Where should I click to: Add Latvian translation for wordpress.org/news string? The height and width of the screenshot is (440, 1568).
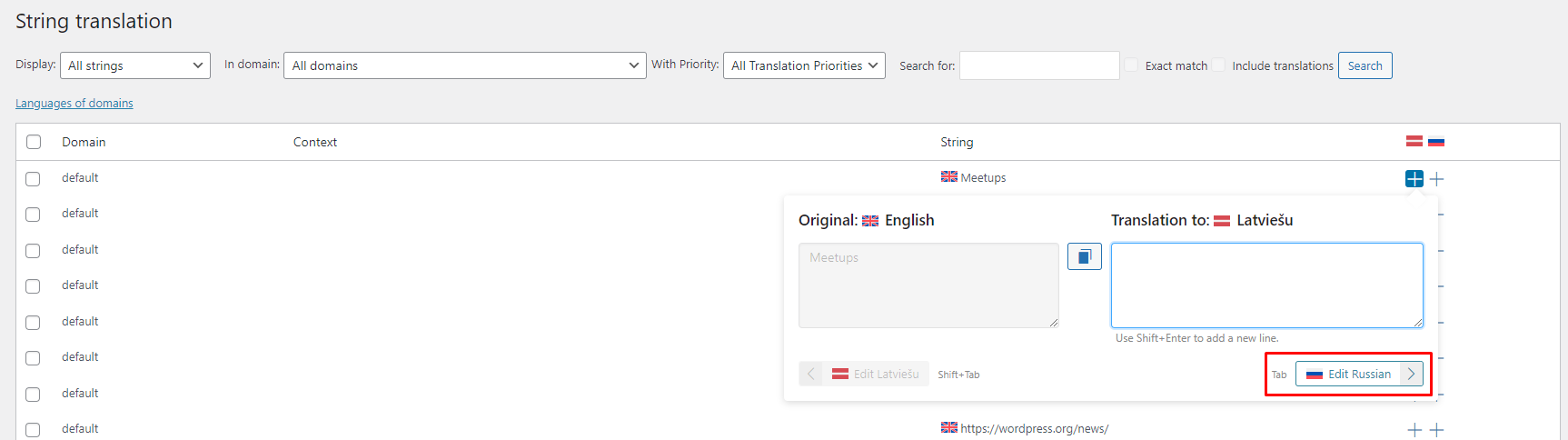1414,430
